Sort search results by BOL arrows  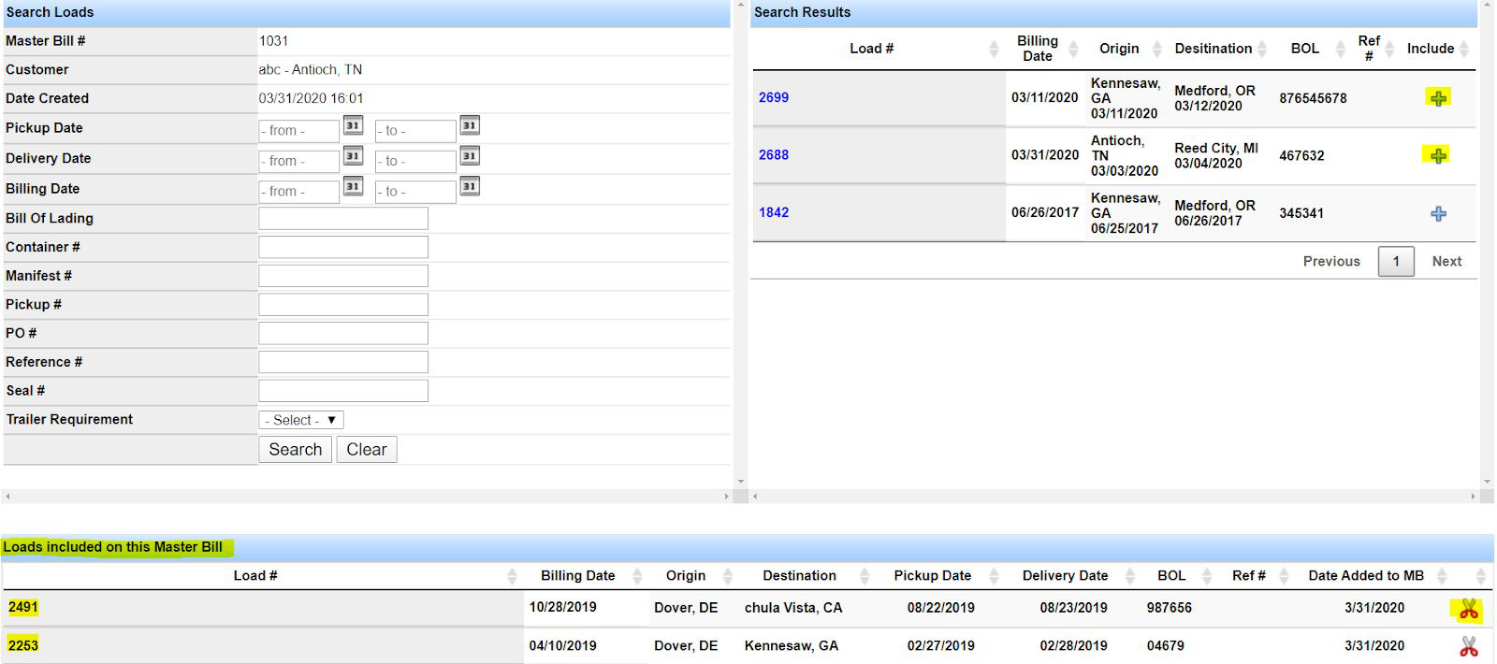[x=1342, y=49]
